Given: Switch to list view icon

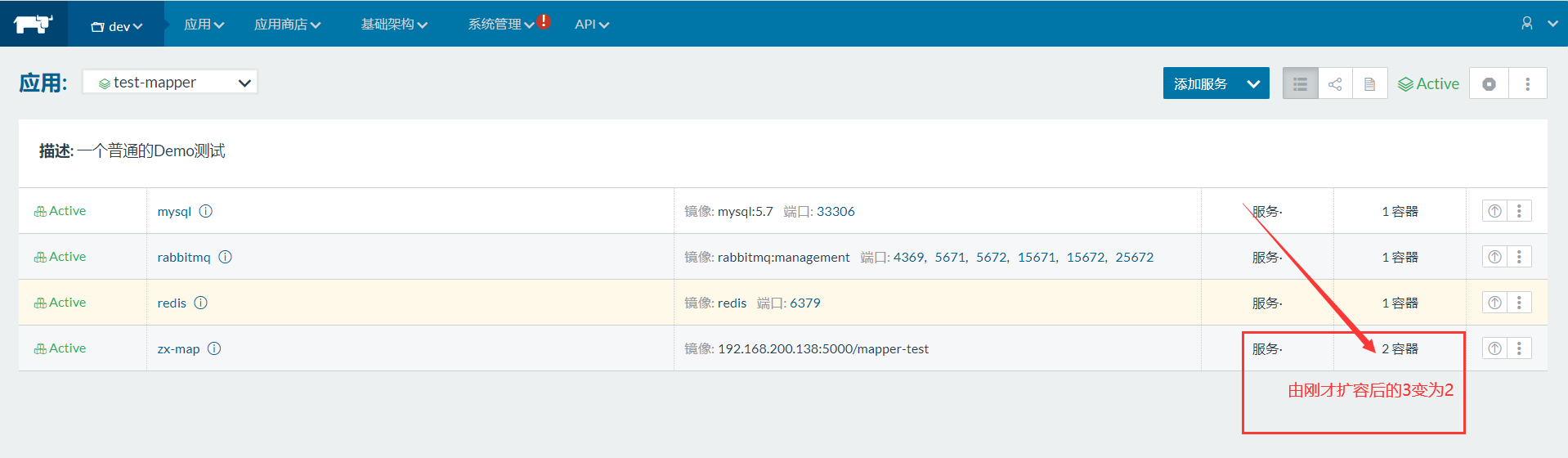Looking at the screenshot, I should coord(1300,84).
